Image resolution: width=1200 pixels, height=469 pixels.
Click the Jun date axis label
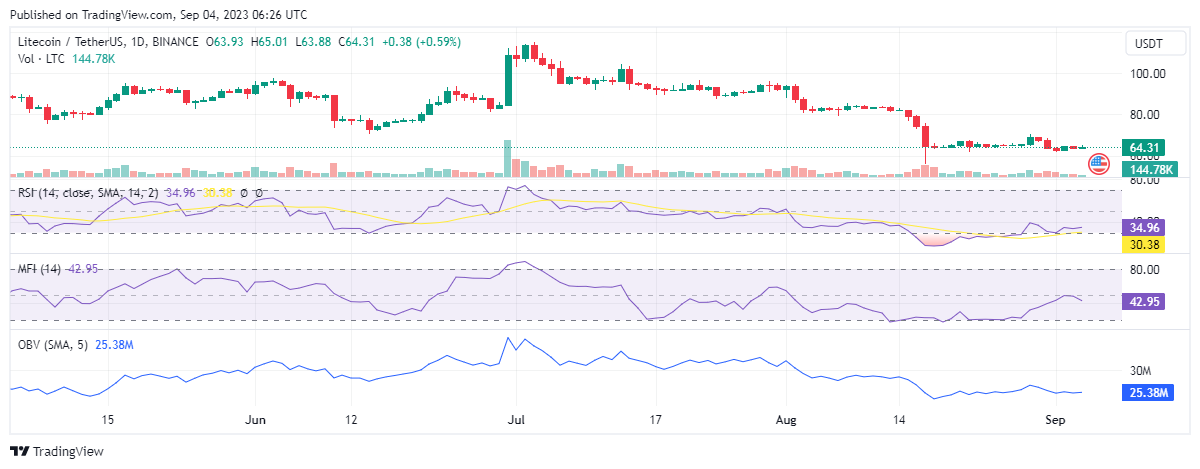[256, 420]
